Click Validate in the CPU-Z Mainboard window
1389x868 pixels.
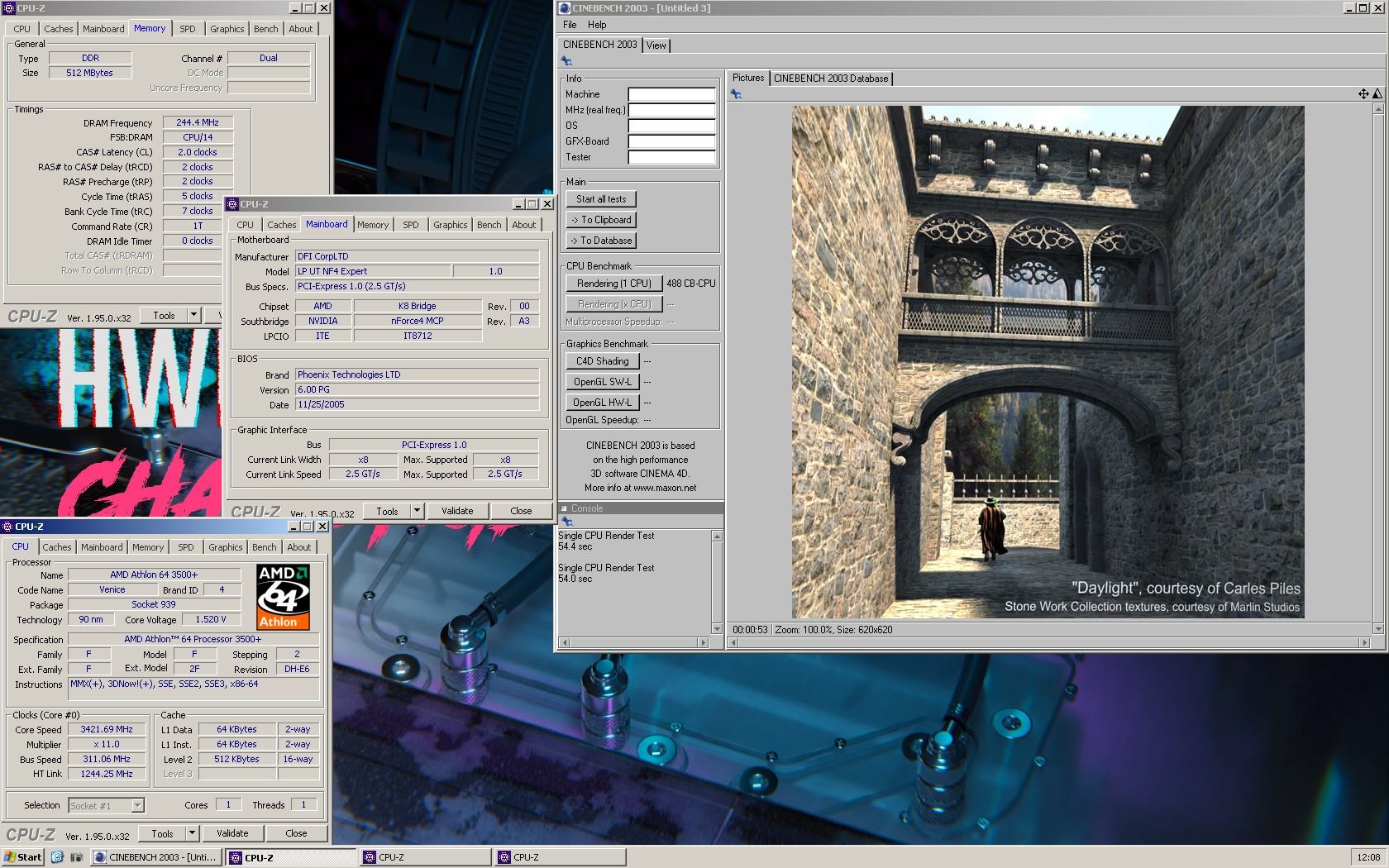(457, 511)
